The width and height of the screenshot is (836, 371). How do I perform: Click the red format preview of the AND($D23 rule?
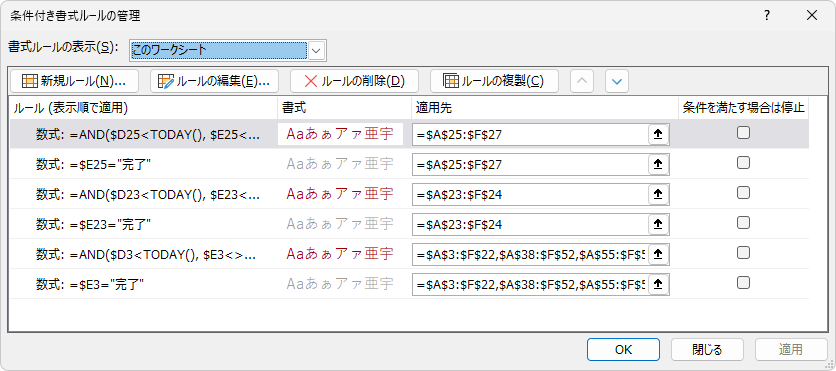point(340,193)
